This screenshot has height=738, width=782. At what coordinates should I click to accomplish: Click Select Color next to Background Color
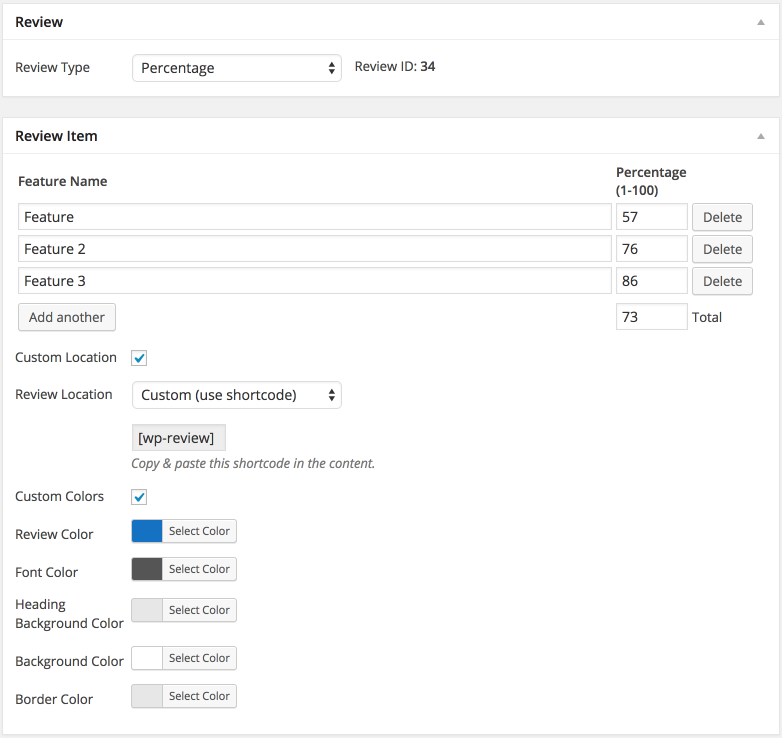click(199, 658)
